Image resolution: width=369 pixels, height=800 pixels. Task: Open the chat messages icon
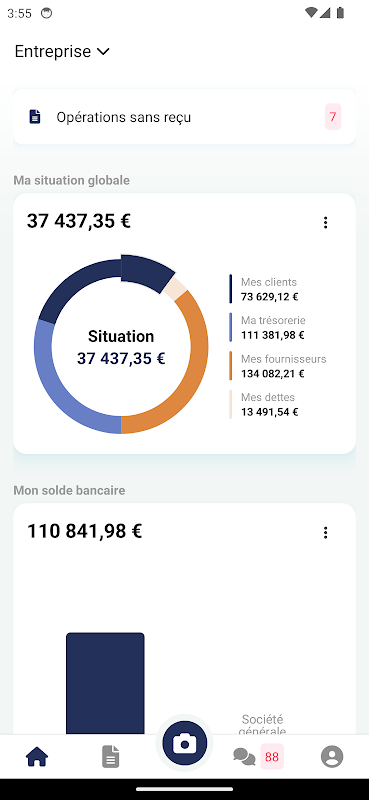[x=244, y=757]
